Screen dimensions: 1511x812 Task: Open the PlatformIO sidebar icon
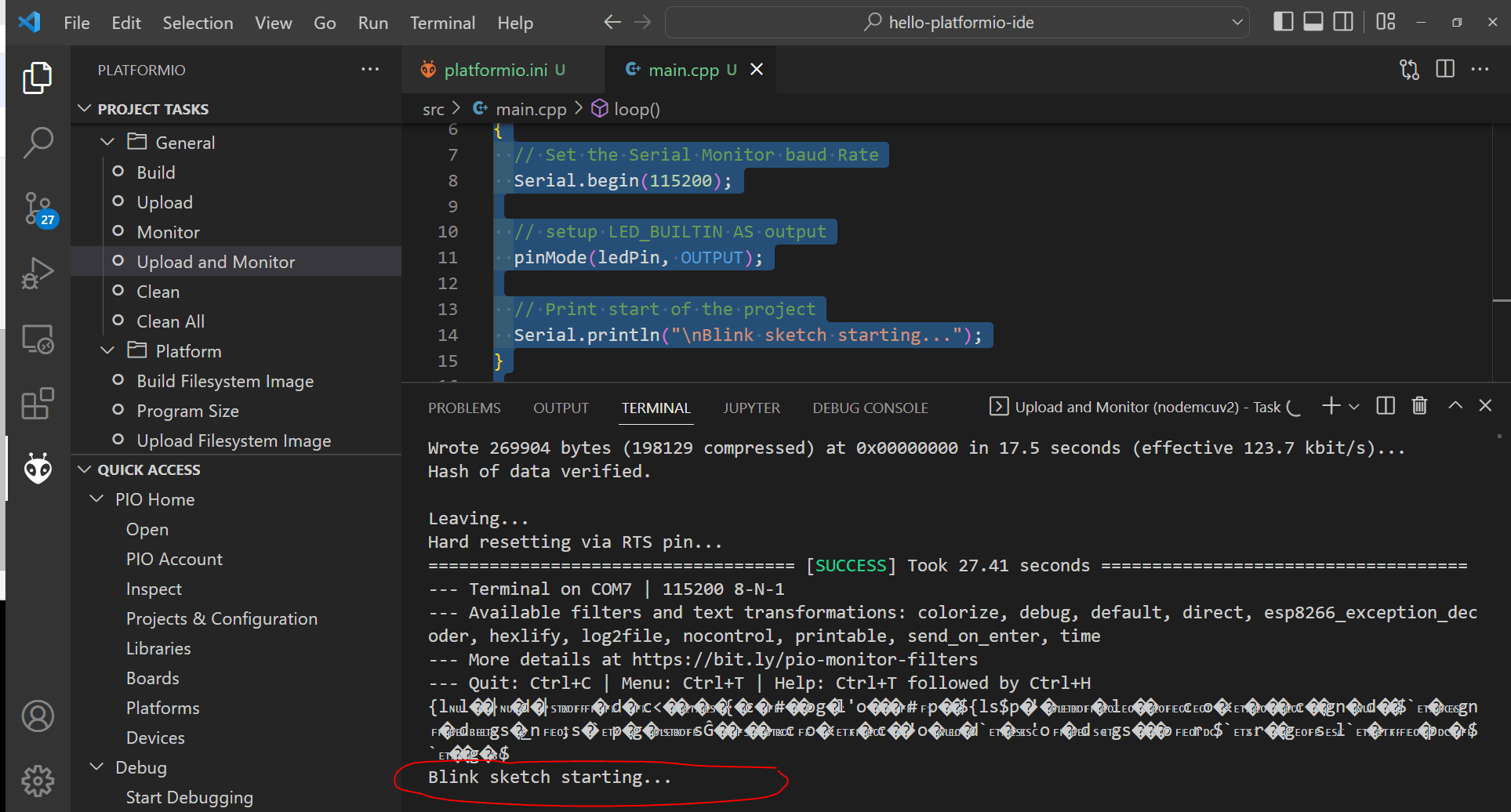click(37, 467)
